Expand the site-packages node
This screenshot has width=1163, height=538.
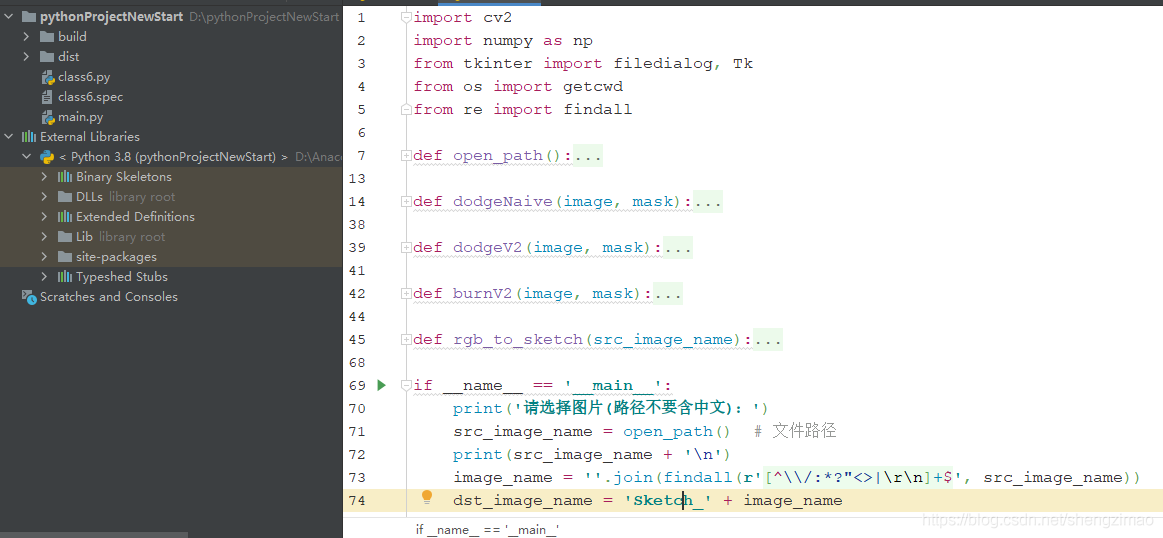(45, 257)
